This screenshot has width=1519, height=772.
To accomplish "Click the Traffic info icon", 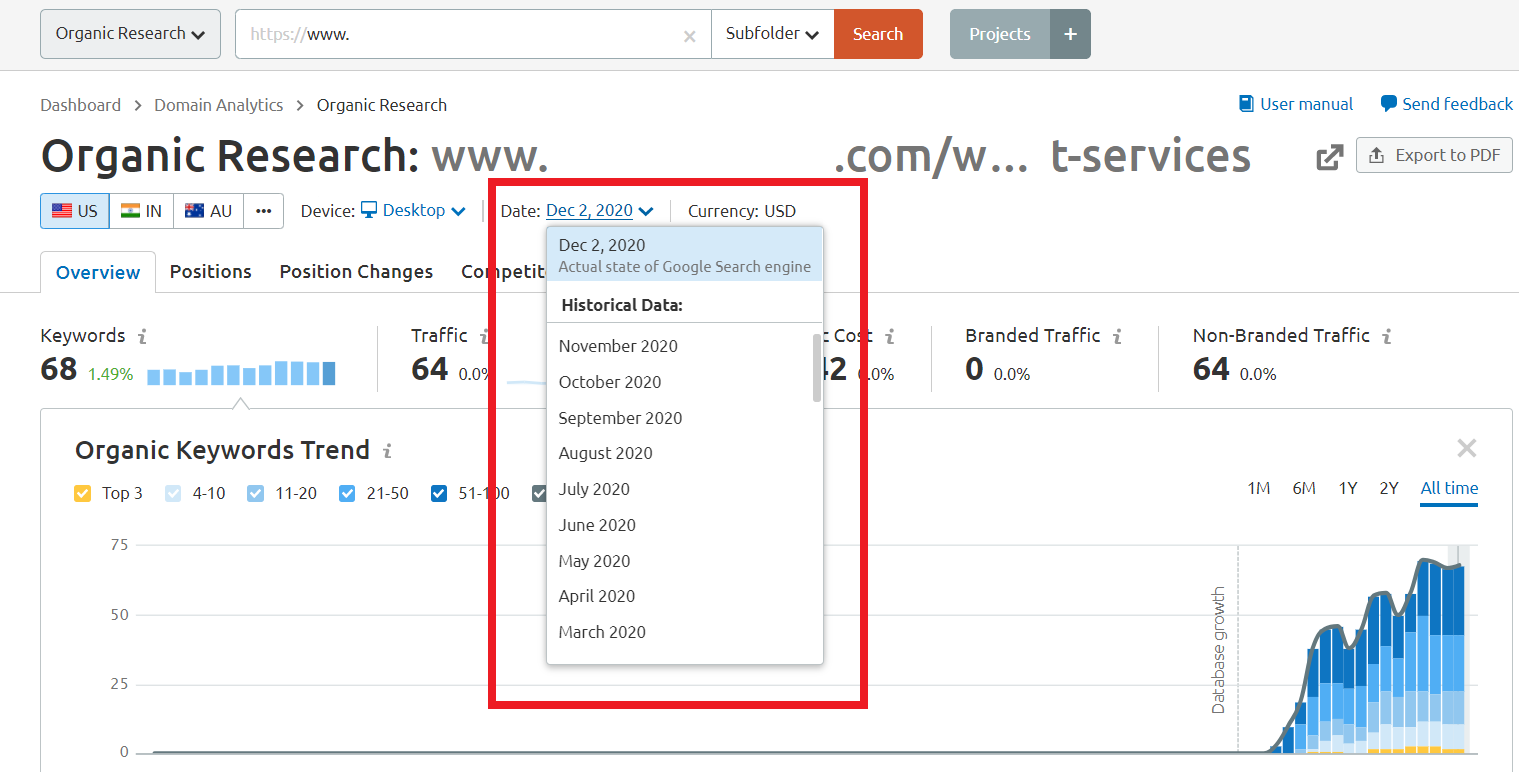I will coord(487,335).
